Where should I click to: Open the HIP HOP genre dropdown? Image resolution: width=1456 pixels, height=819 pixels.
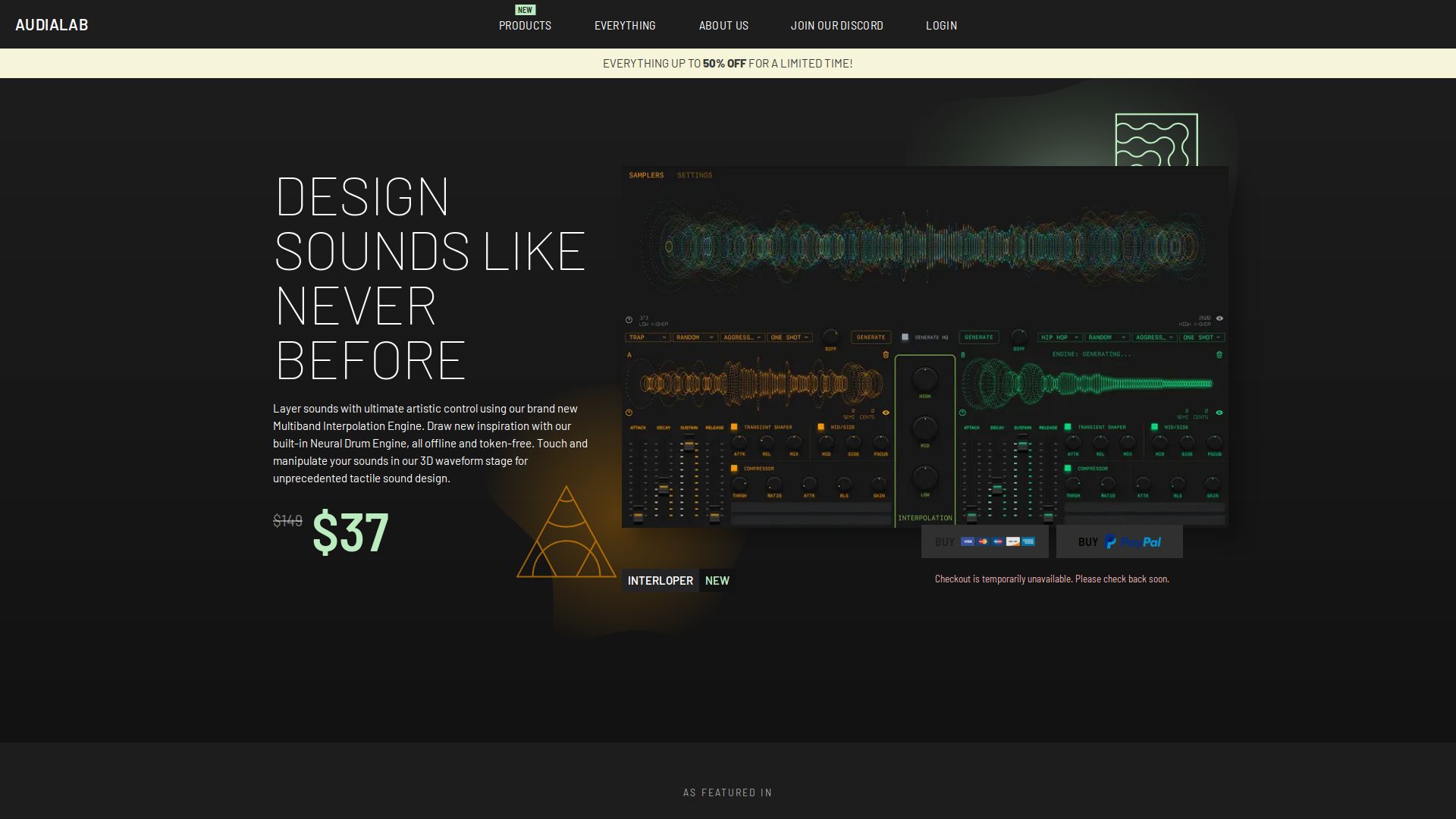1059,337
